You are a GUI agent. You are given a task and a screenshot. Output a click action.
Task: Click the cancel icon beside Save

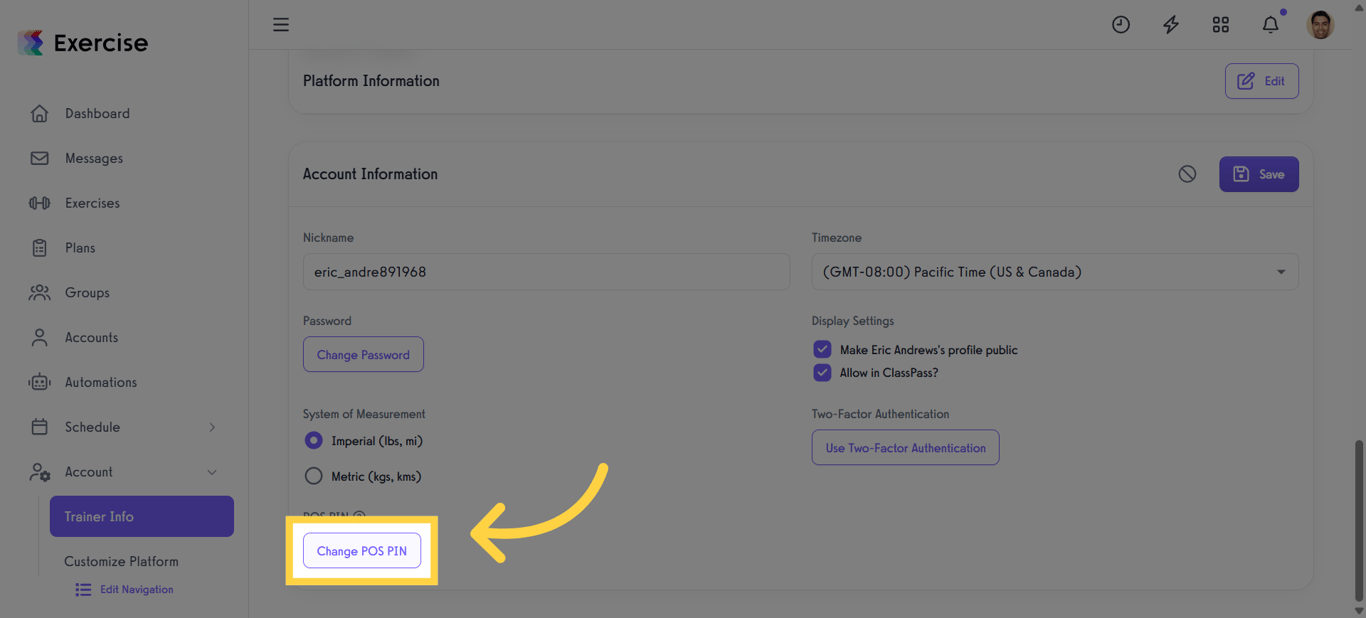tap(1187, 174)
